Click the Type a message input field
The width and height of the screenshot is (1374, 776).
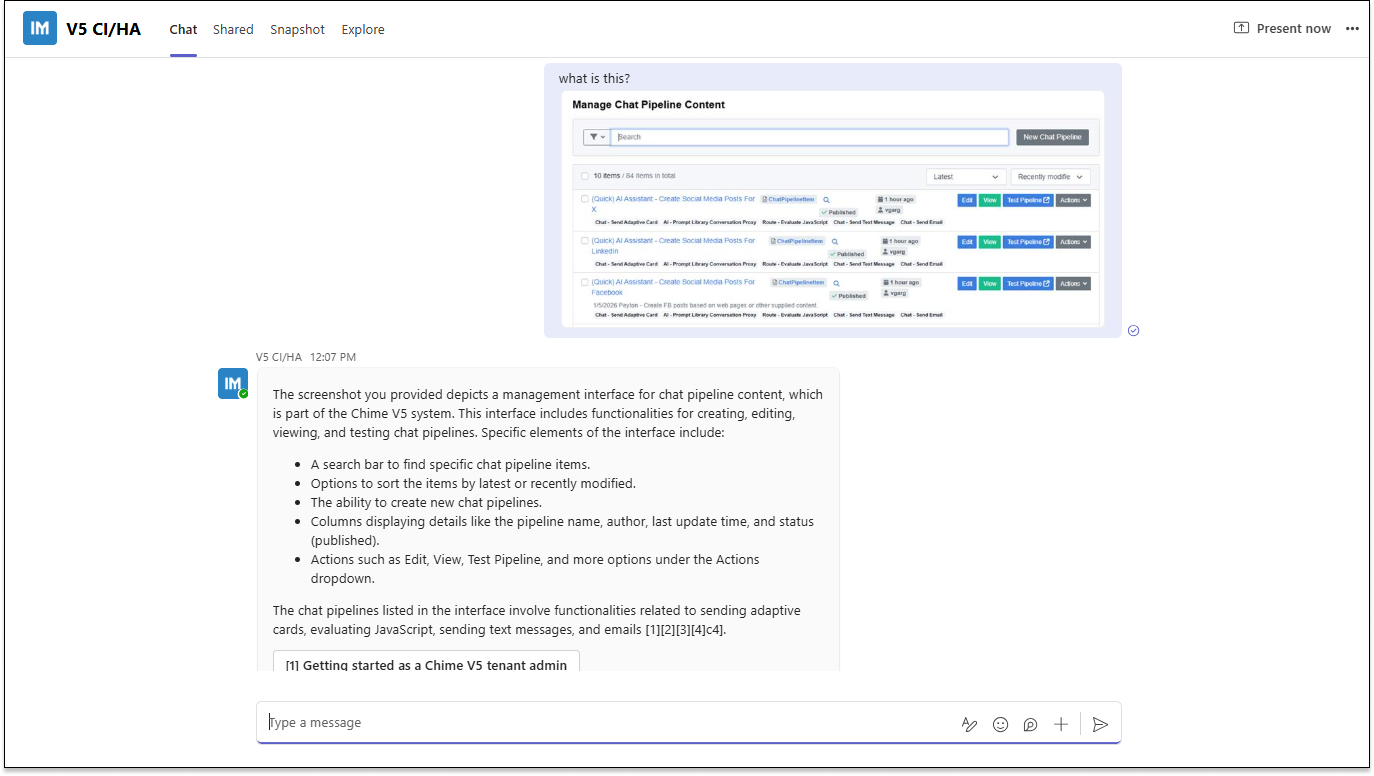tap(600, 723)
